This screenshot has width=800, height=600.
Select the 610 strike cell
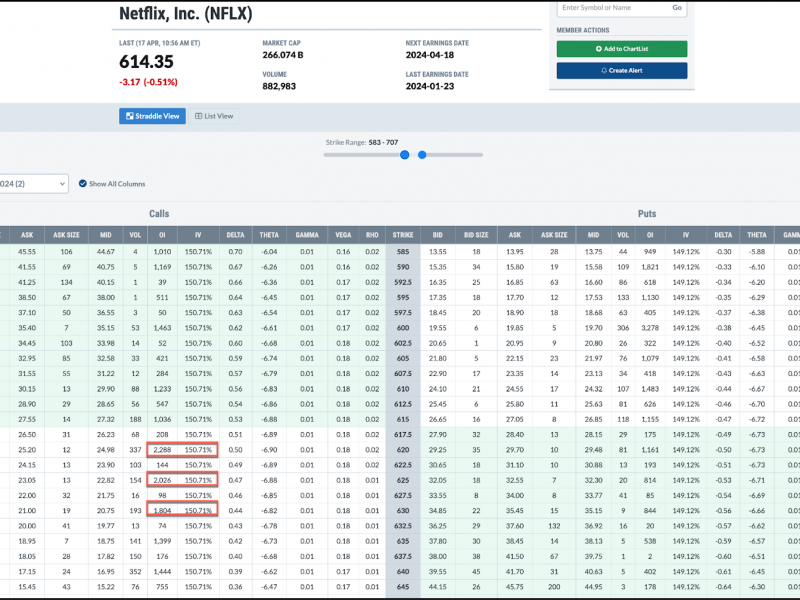point(403,389)
